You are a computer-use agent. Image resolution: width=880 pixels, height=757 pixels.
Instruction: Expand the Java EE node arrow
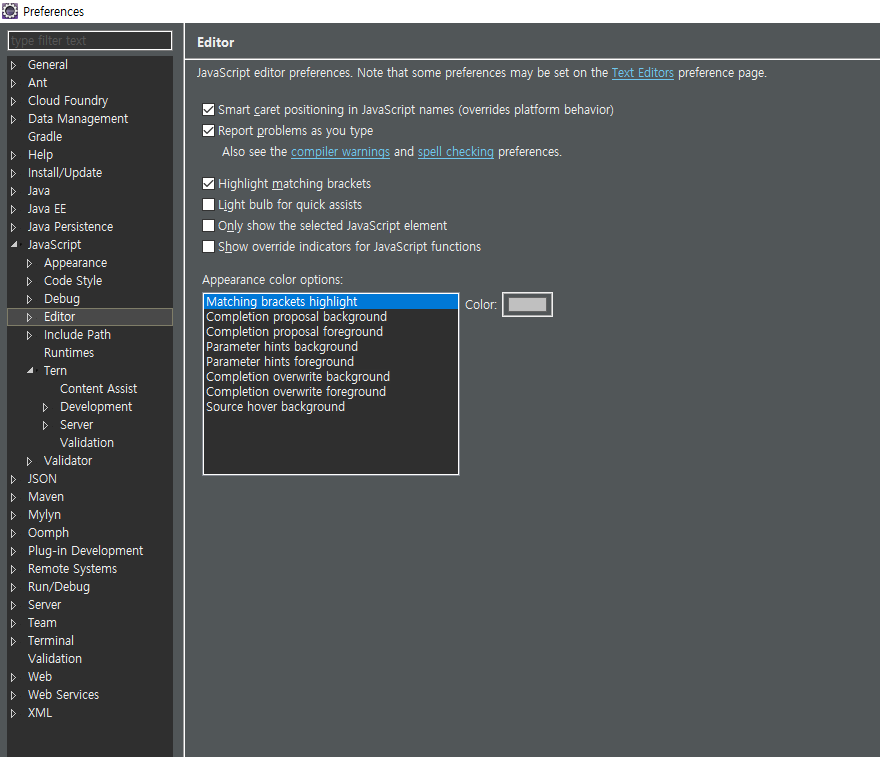[x=13, y=209]
